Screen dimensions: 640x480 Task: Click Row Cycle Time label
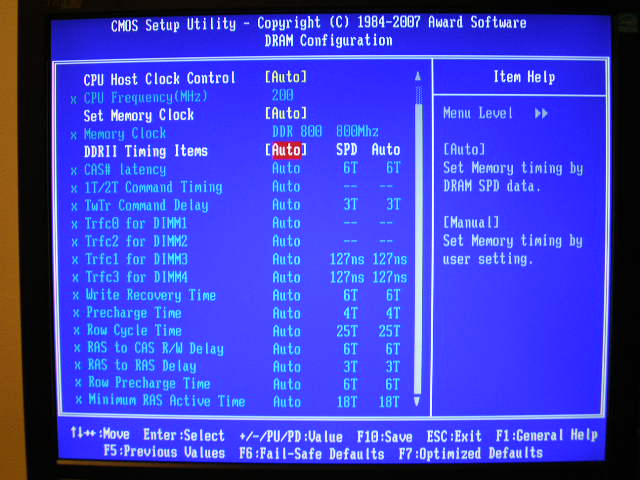134,330
